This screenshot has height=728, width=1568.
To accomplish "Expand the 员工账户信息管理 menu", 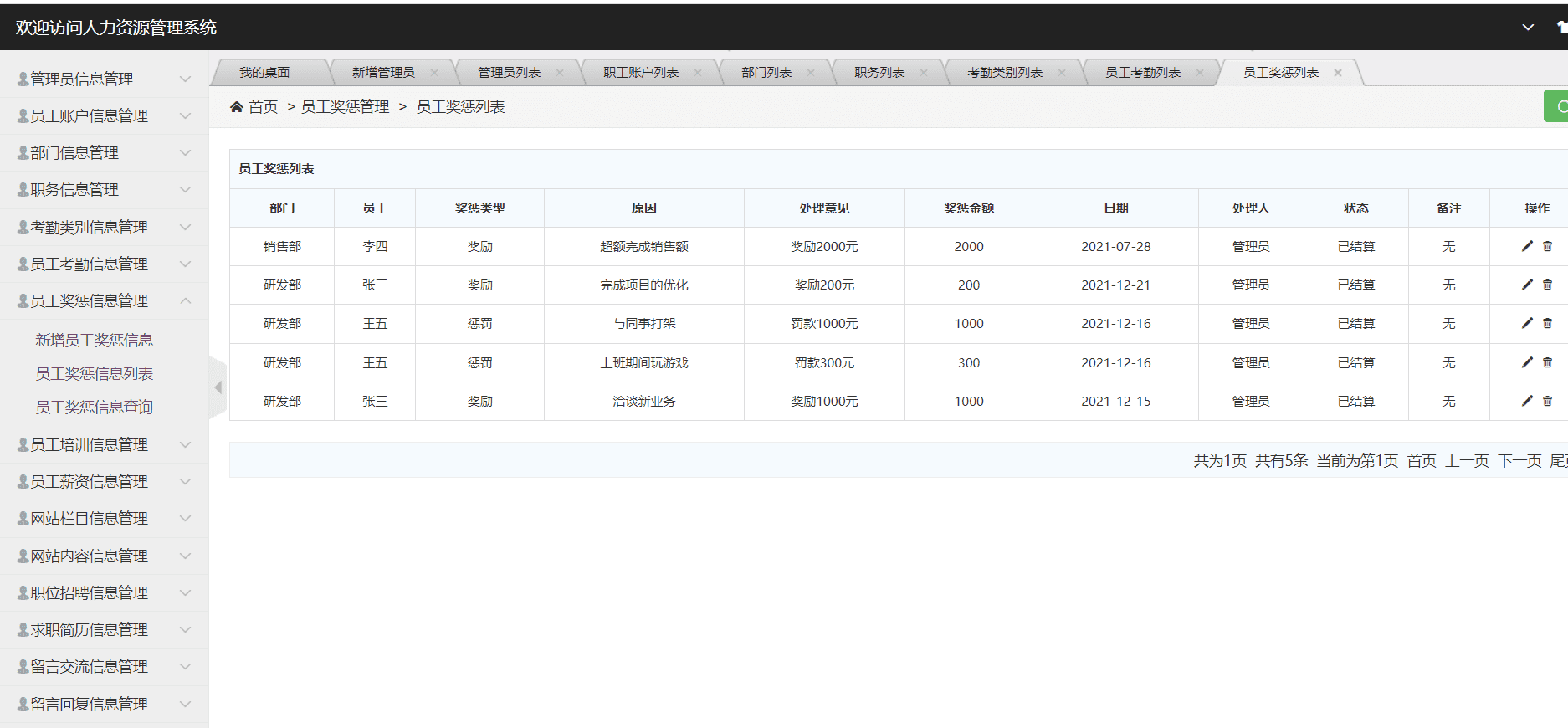I will pos(104,115).
